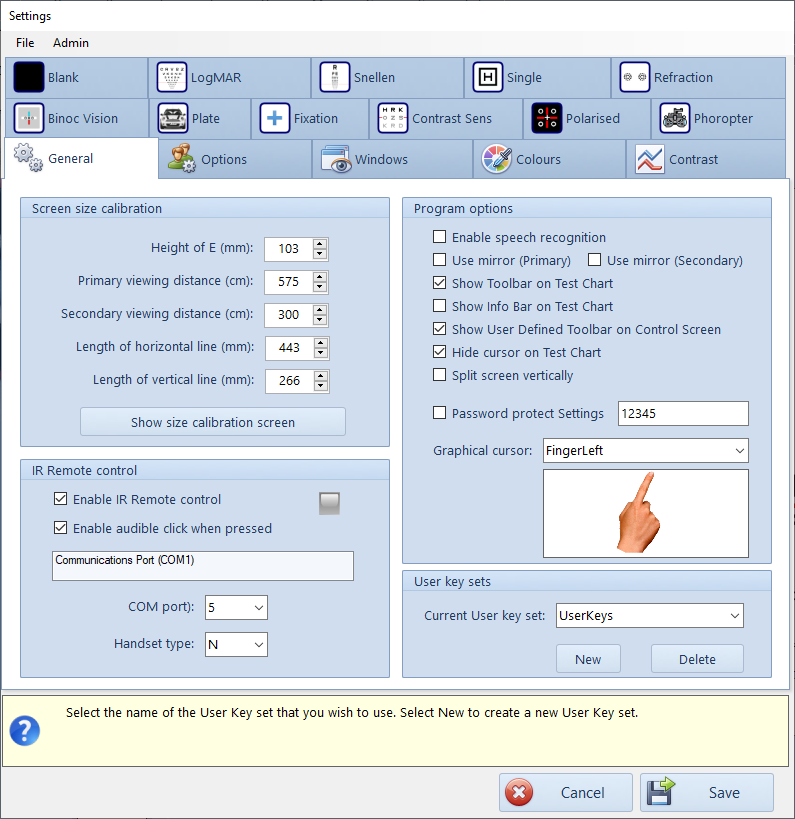Toggle Enable IR Remote control

(x=60, y=500)
